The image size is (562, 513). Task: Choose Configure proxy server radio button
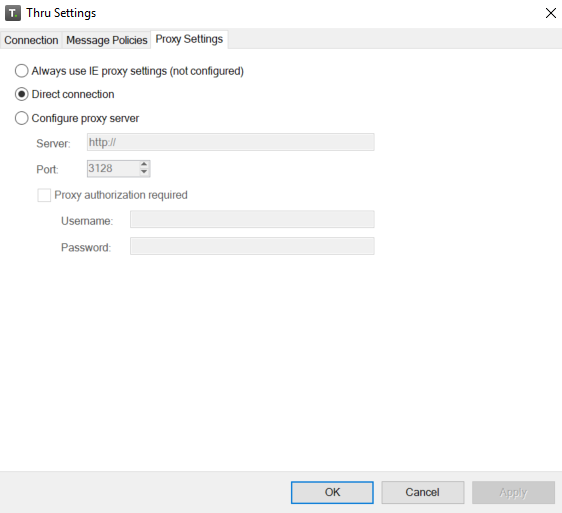click(22, 118)
